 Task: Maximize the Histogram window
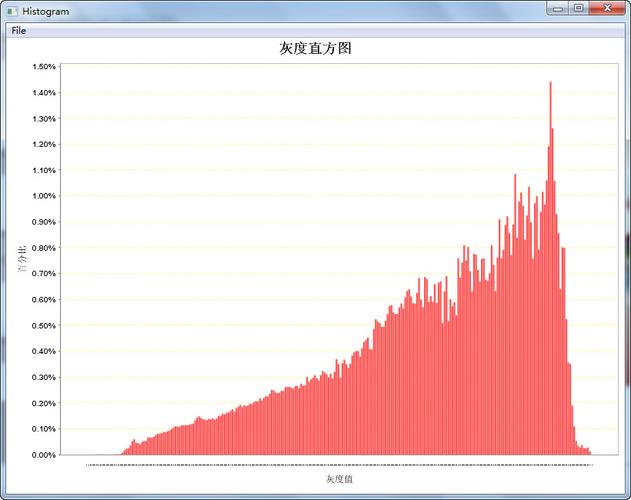click(x=578, y=8)
